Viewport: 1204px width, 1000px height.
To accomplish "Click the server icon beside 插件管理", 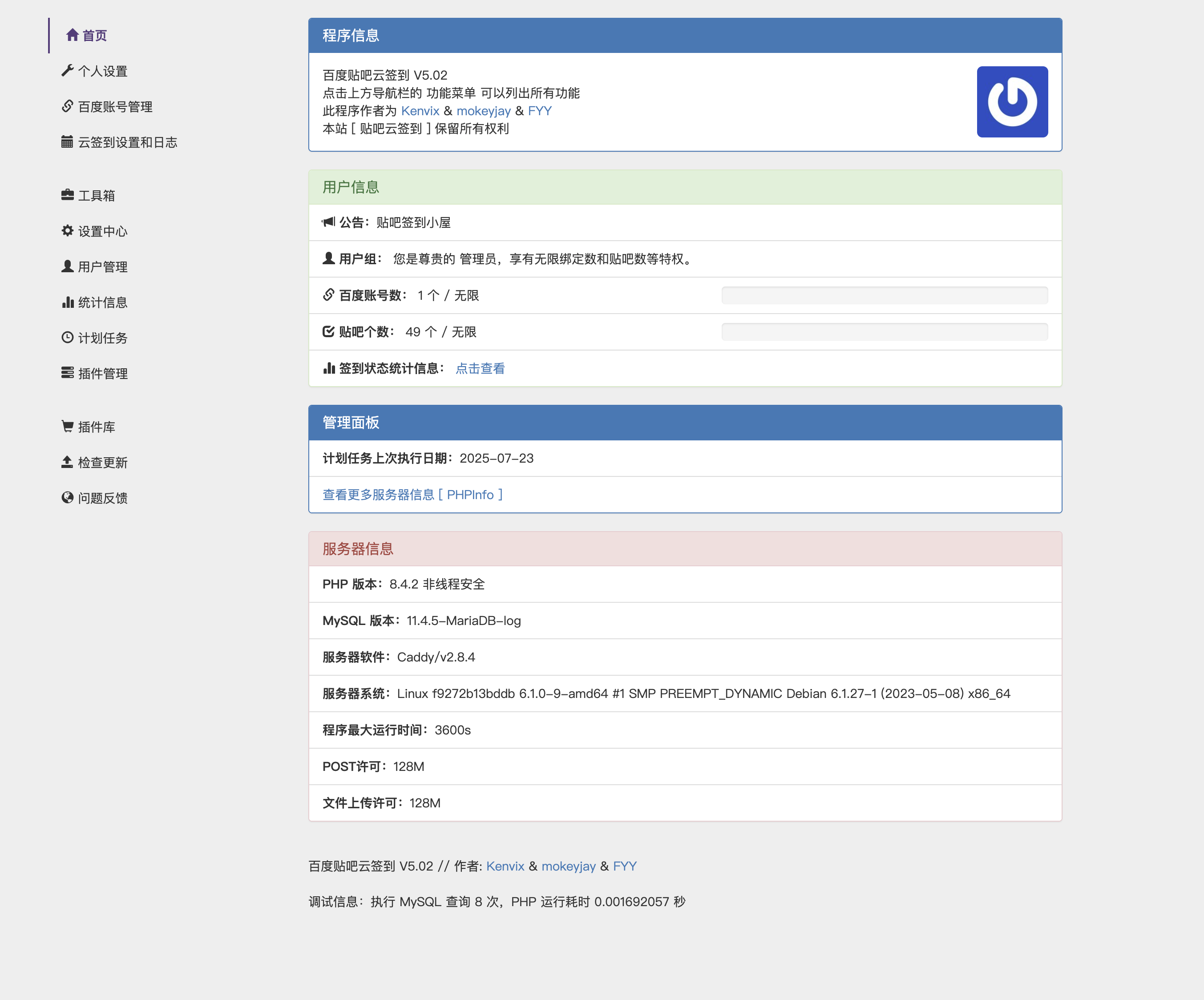I will coord(68,373).
